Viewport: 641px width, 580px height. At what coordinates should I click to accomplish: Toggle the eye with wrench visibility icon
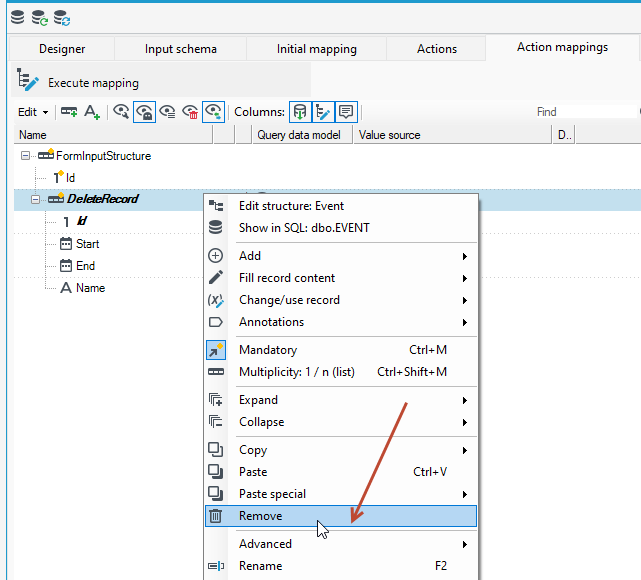121,112
